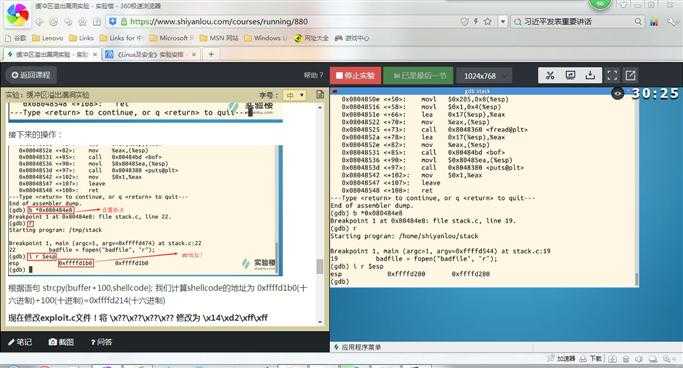Click the help link with the question mark
Viewport: 683px width, 368px height.
coord(314,75)
